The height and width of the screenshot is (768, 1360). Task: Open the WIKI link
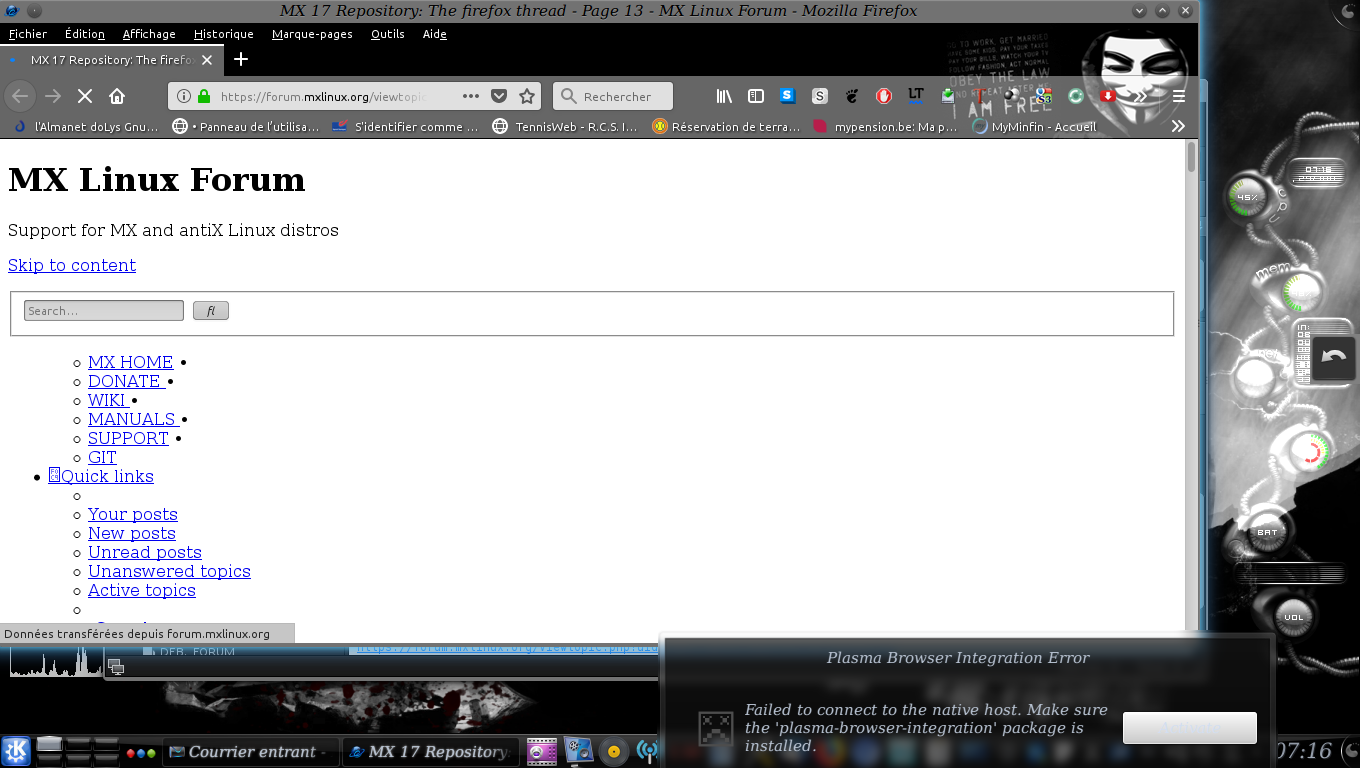click(107, 400)
